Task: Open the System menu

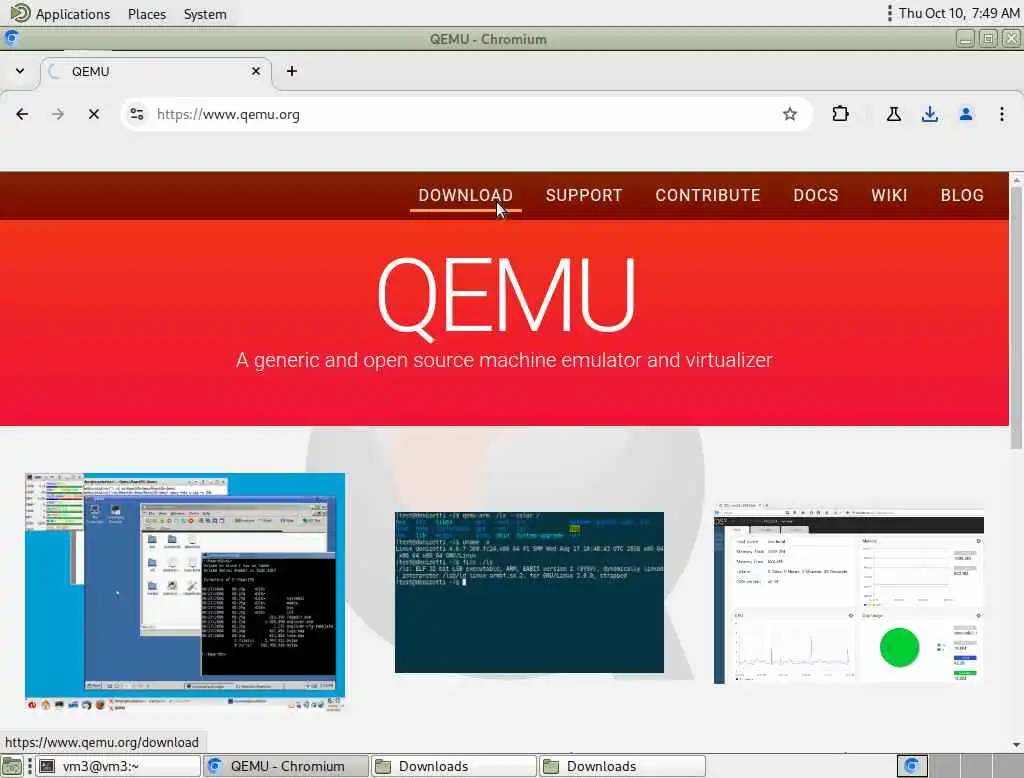Action: click(205, 14)
